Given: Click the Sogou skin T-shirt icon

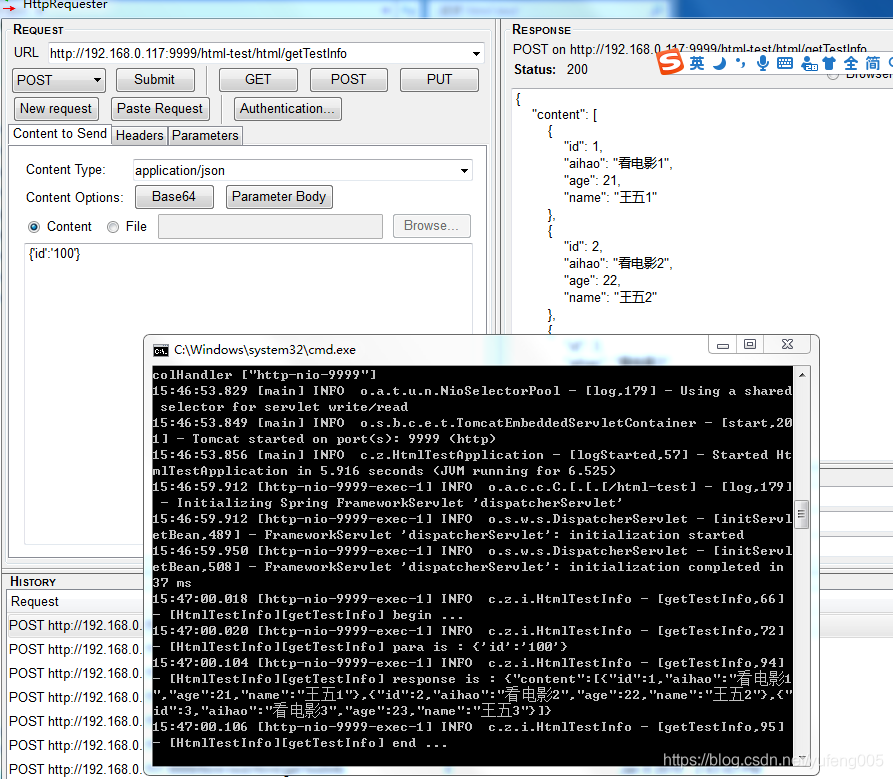Looking at the screenshot, I should click(x=828, y=62).
